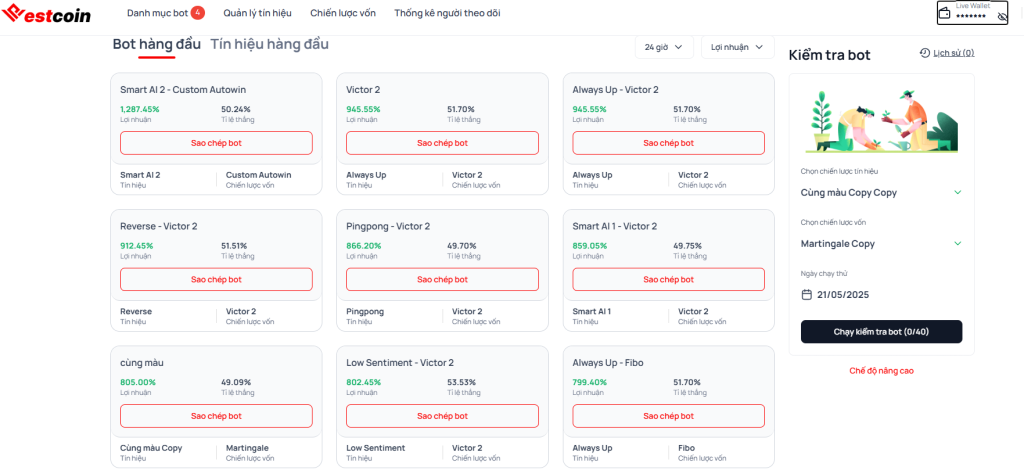Click the Cùng màu Copy signal label

[x=152, y=448]
